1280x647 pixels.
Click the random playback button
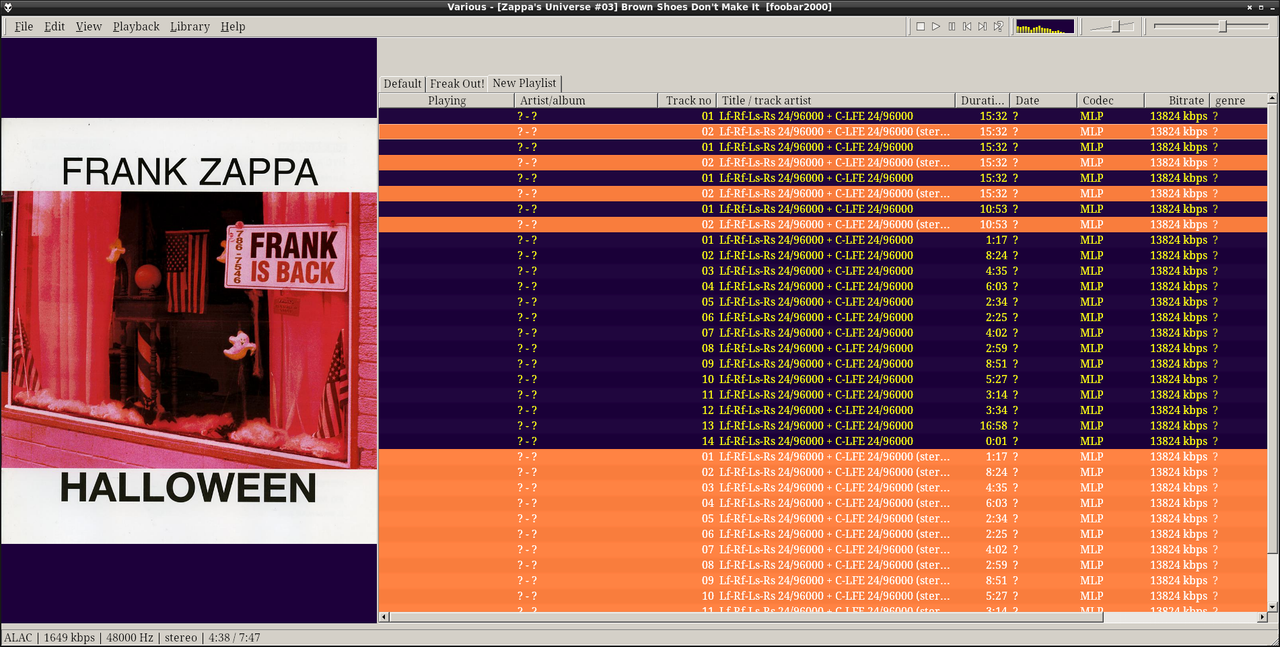click(x=998, y=27)
